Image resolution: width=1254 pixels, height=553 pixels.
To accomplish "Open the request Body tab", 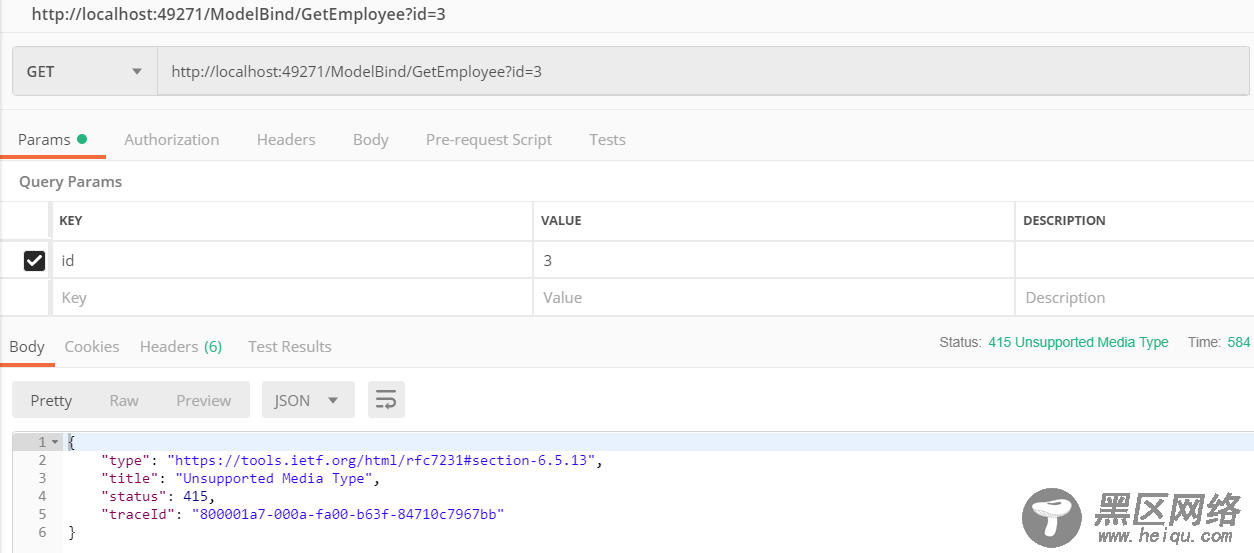I will 371,140.
